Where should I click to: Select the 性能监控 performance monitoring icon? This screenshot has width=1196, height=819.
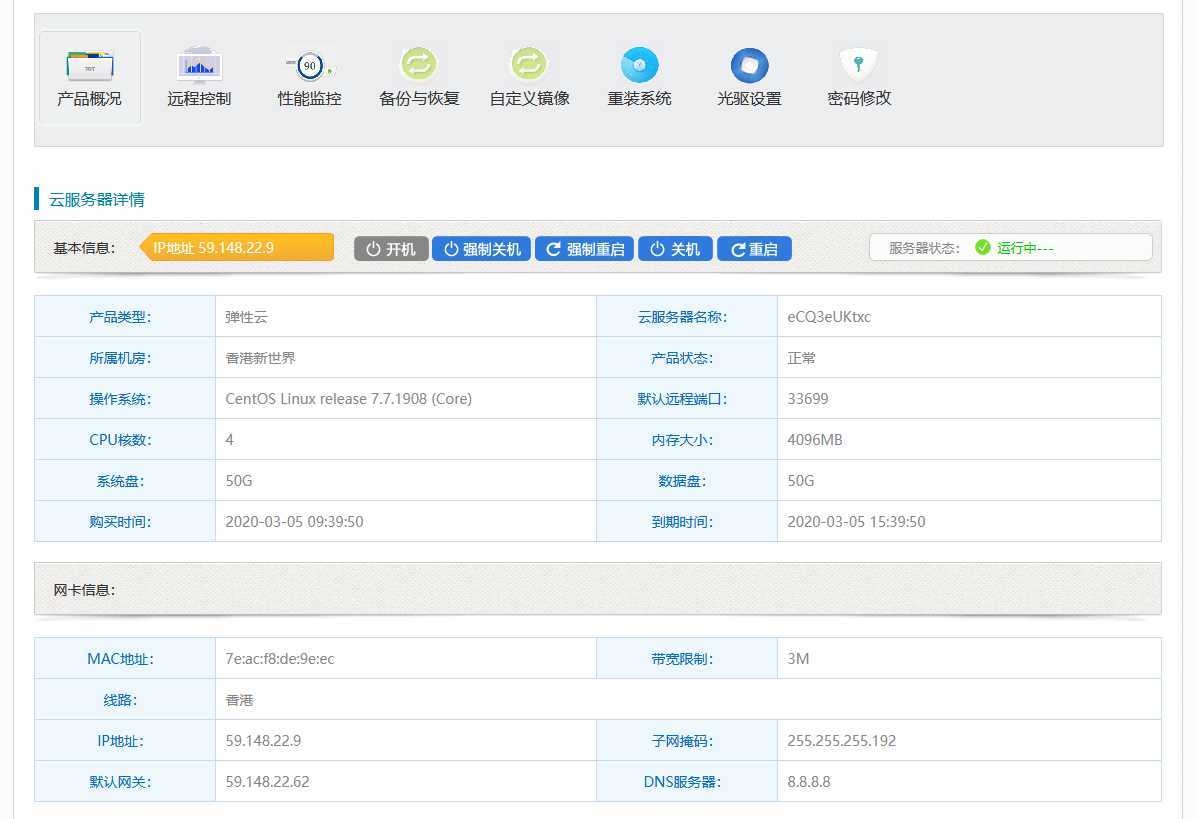point(308,78)
